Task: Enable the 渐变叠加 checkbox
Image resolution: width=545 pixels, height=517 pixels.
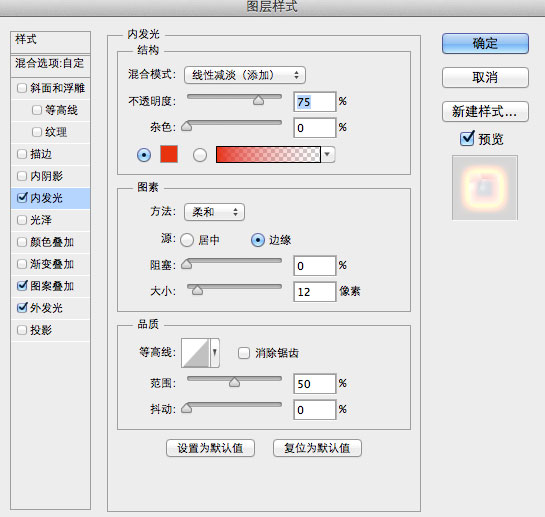Action: tap(22, 264)
